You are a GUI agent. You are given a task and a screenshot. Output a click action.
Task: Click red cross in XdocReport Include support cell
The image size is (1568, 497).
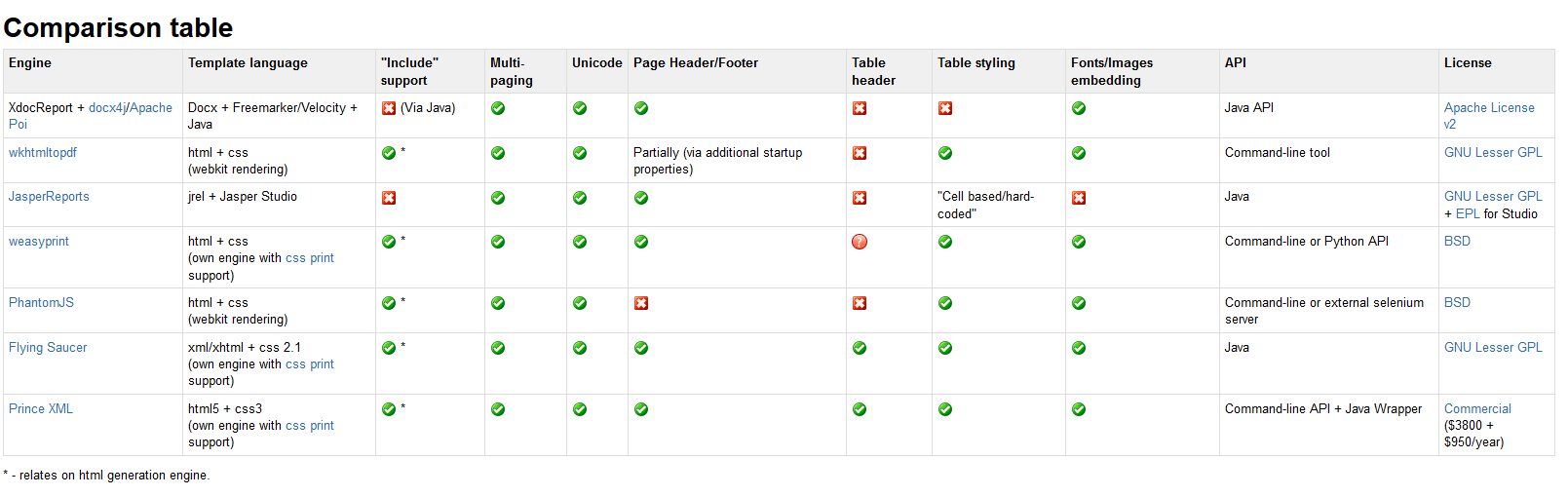pos(389,108)
